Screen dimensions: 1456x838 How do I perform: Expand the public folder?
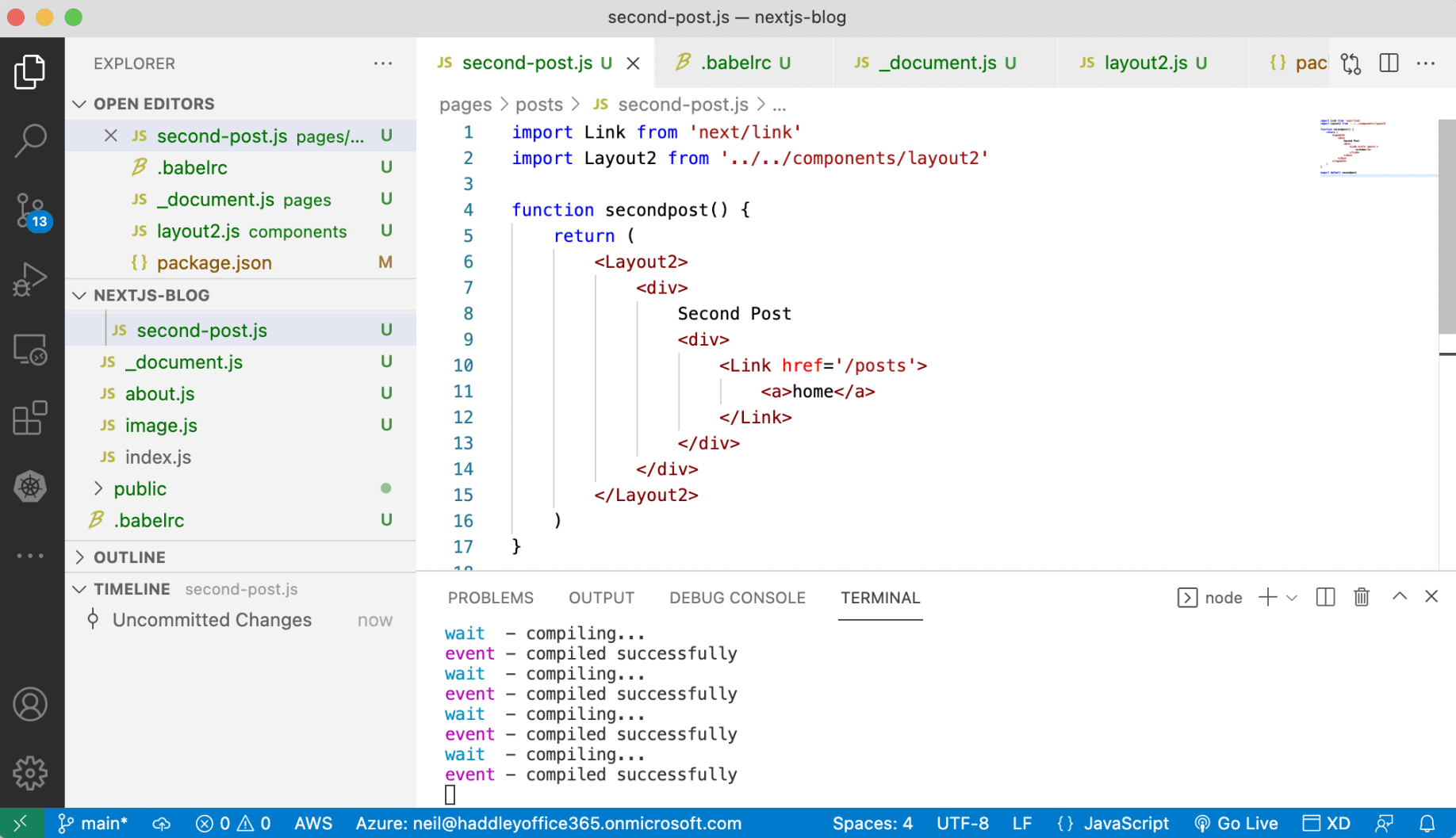140,488
